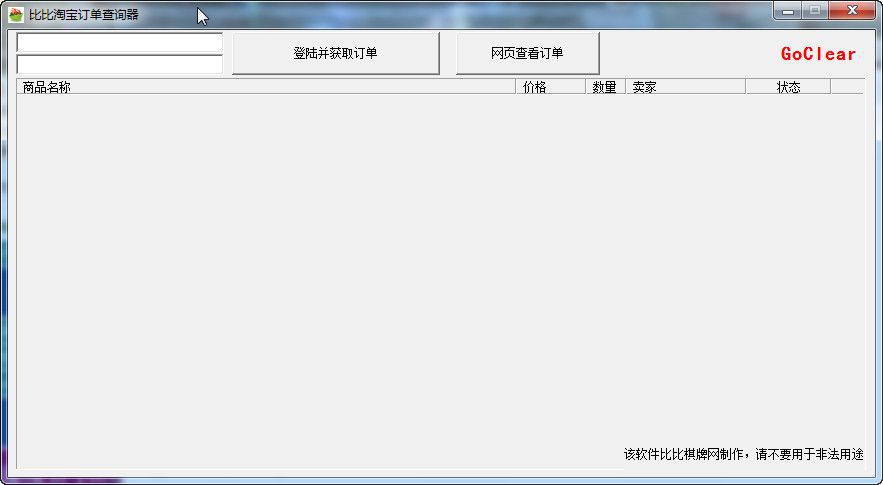
Task: Click the app icon in the title bar
Action: 16,15
